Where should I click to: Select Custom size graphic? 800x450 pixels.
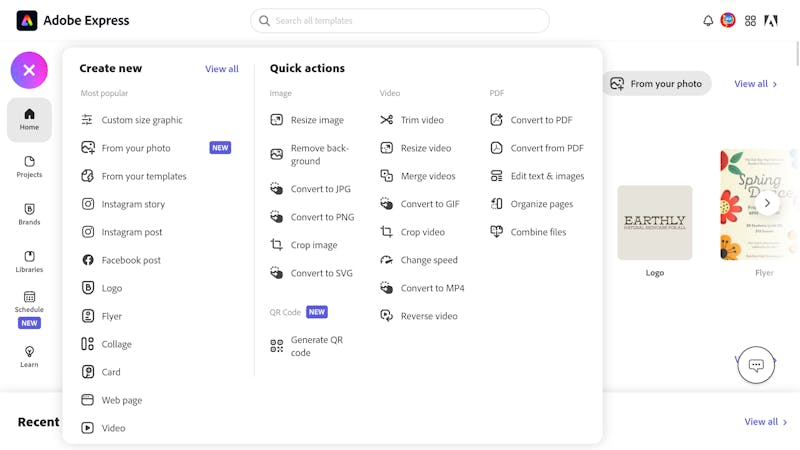click(x=132, y=120)
